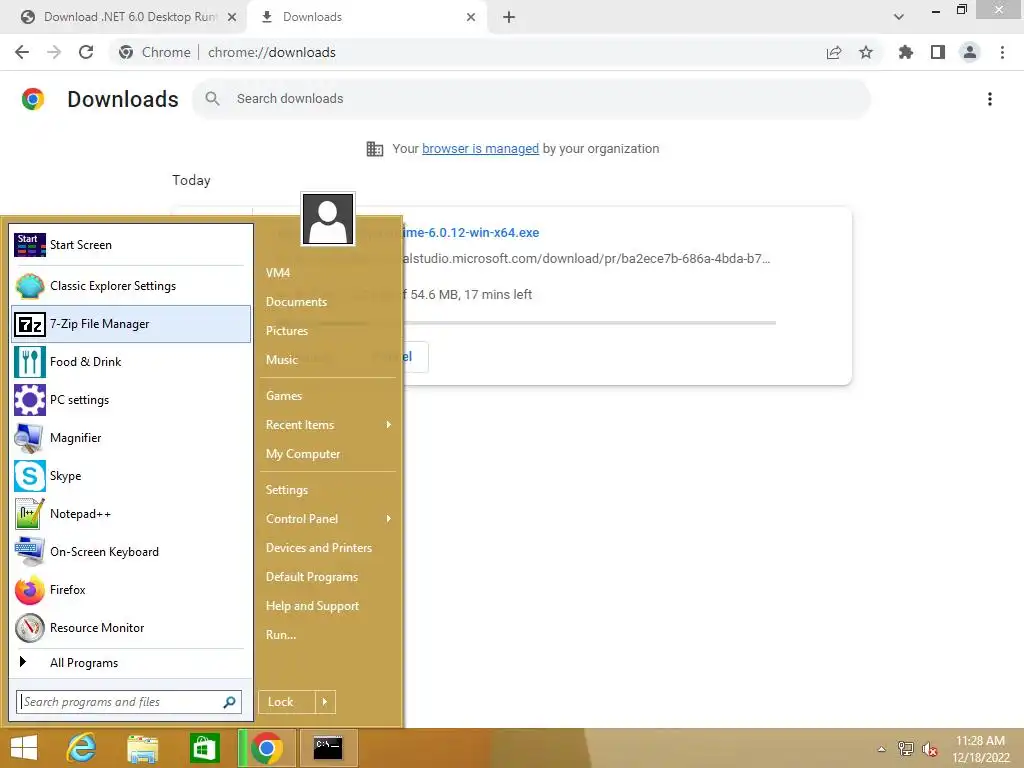Click the Search downloads field
The image size is (1024, 768).
[x=532, y=99]
